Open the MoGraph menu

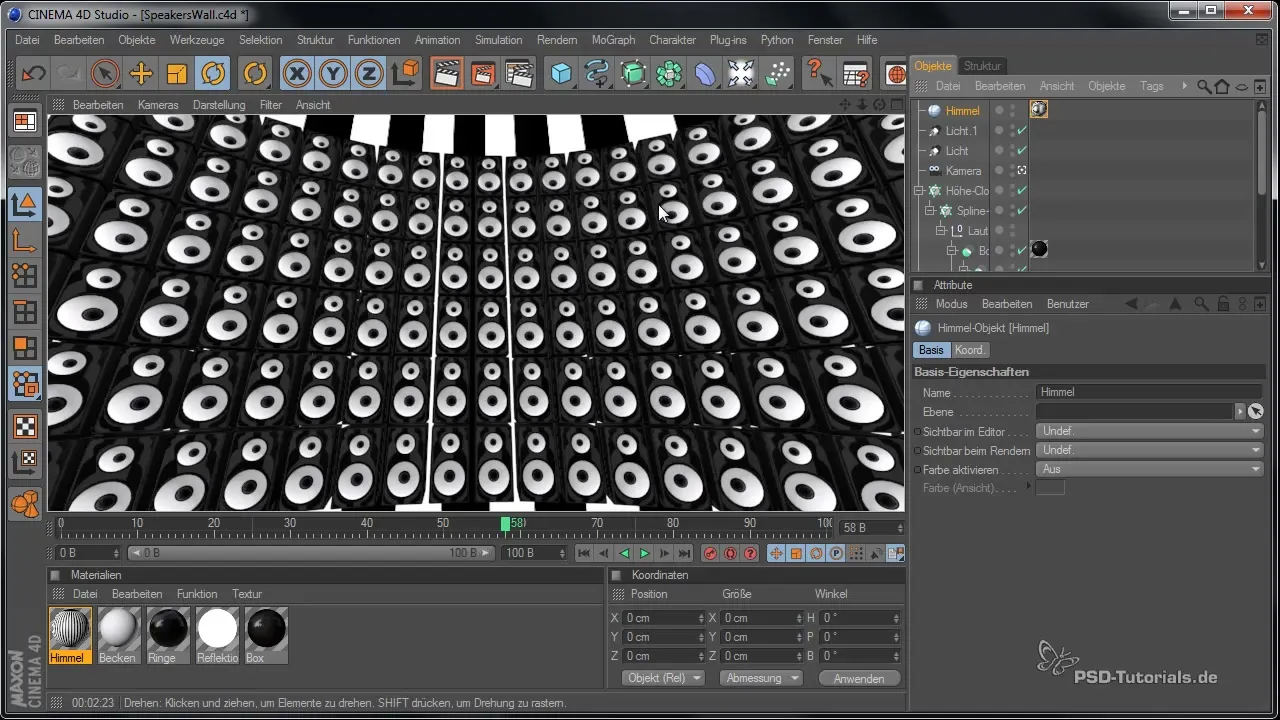tap(613, 40)
